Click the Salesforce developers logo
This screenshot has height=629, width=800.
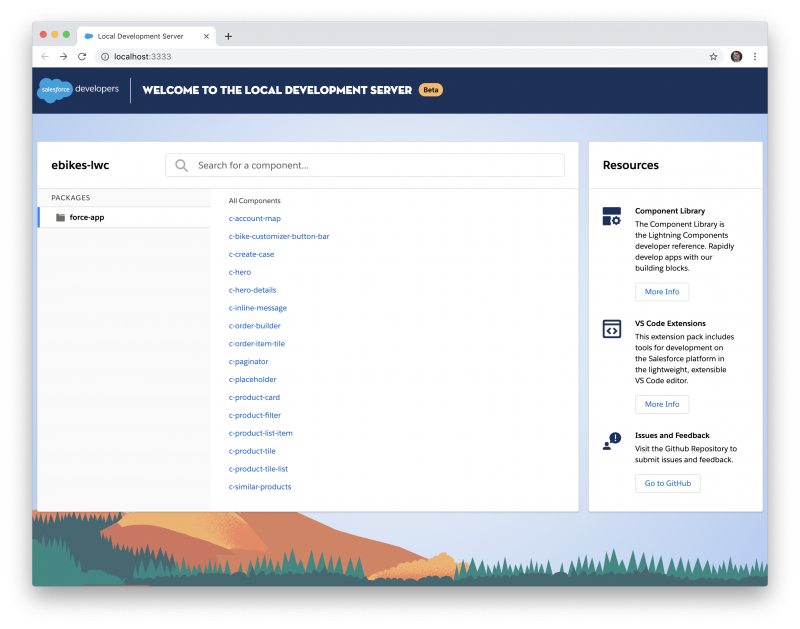78,90
